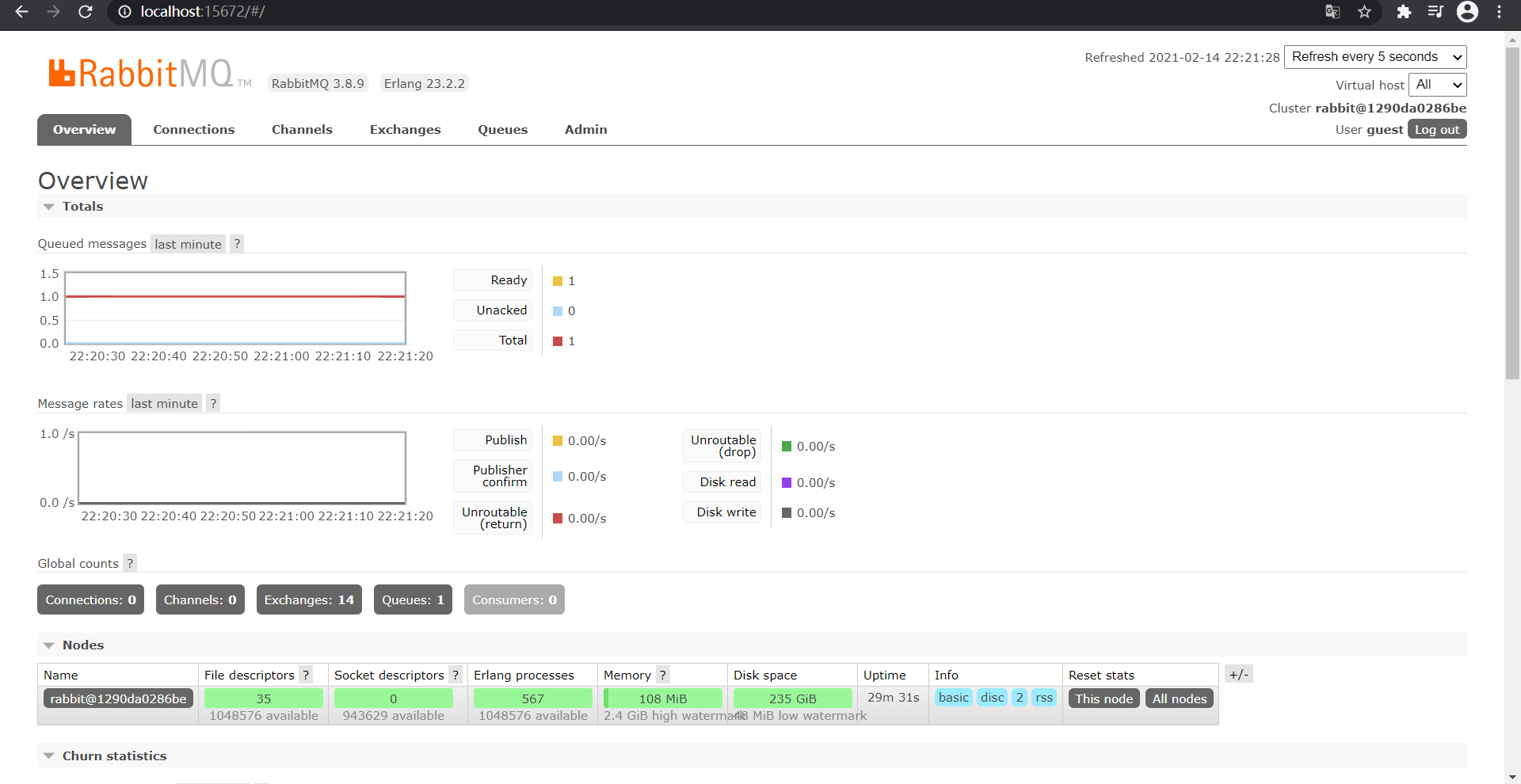
Task: Click the purple Disk read swatch
Action: point(787,483)
